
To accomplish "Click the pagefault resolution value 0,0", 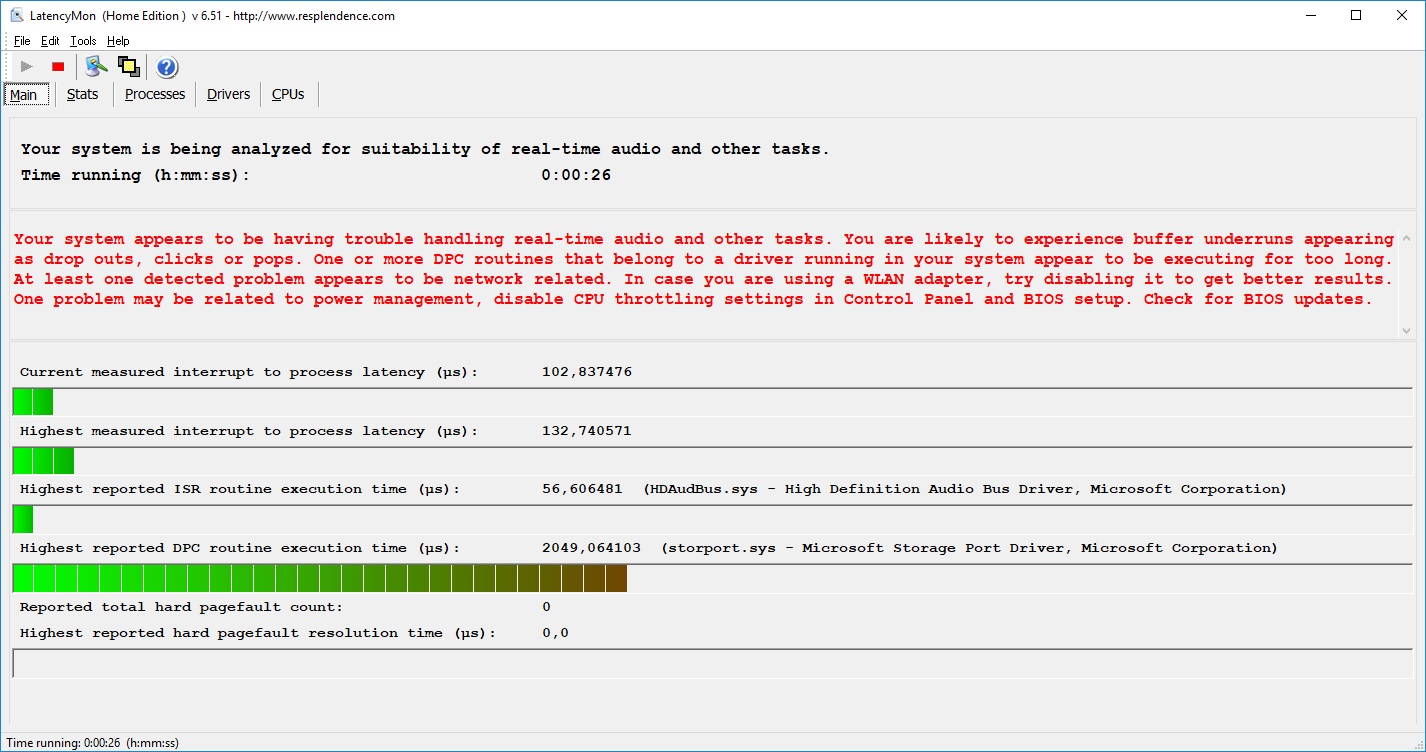I will (555, 633).
